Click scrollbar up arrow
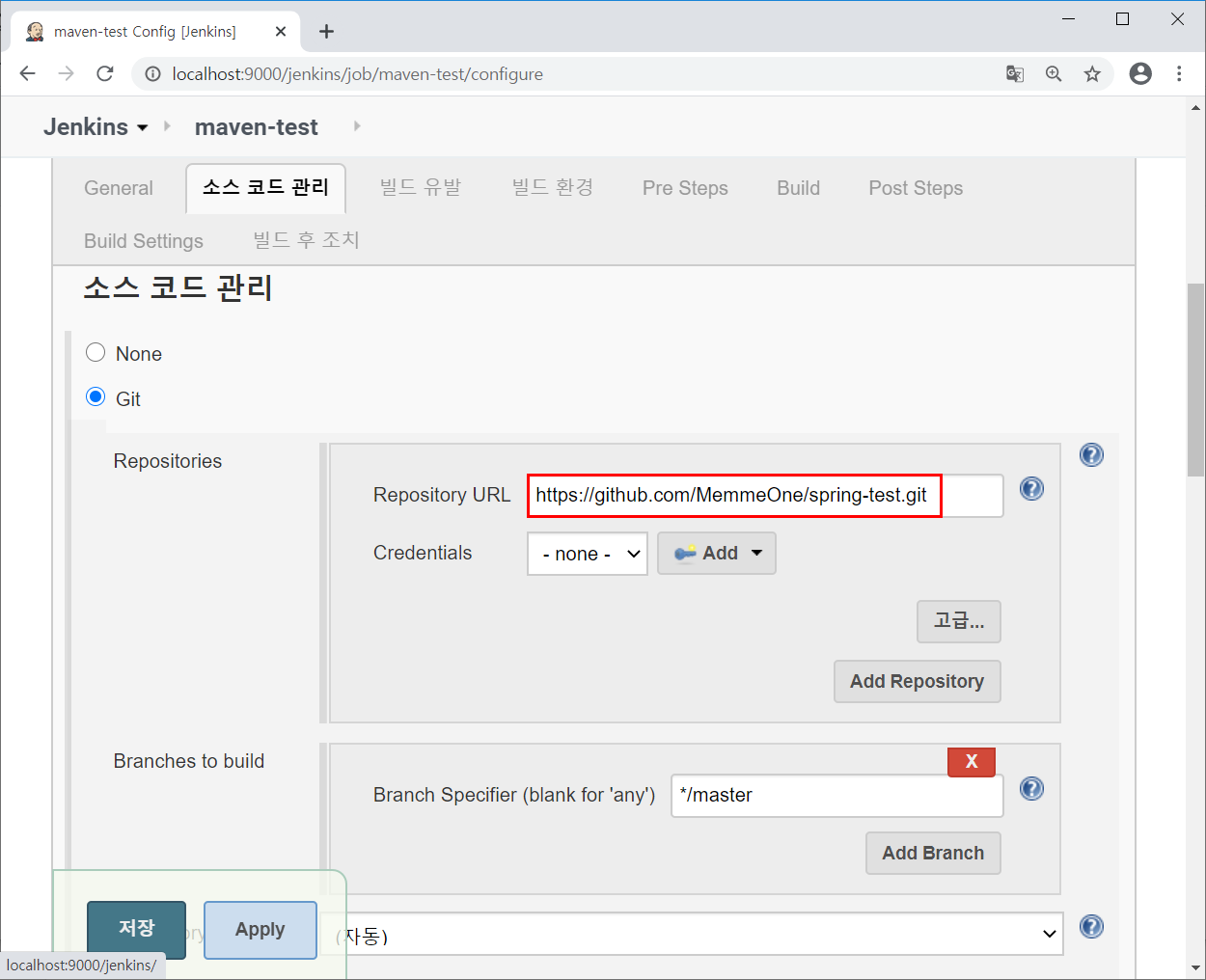 pos(1196,108)
